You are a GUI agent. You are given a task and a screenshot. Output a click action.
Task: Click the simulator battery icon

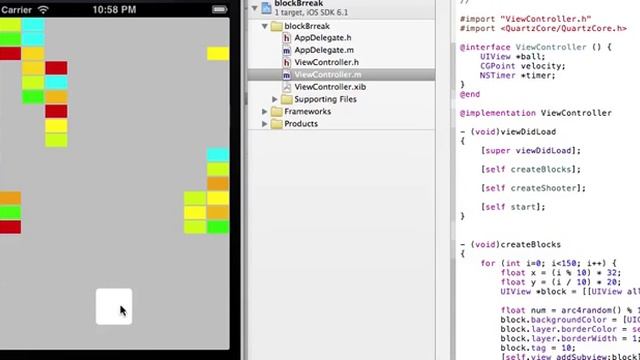(x=219, y=9)
